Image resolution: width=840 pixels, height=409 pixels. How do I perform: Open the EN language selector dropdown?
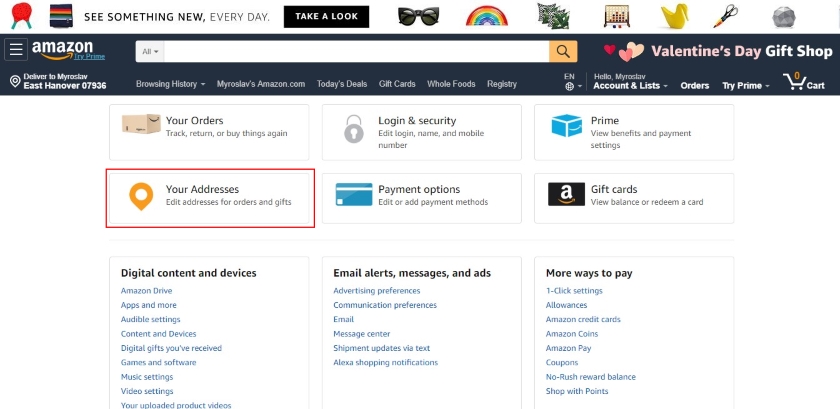pos(572,81)
